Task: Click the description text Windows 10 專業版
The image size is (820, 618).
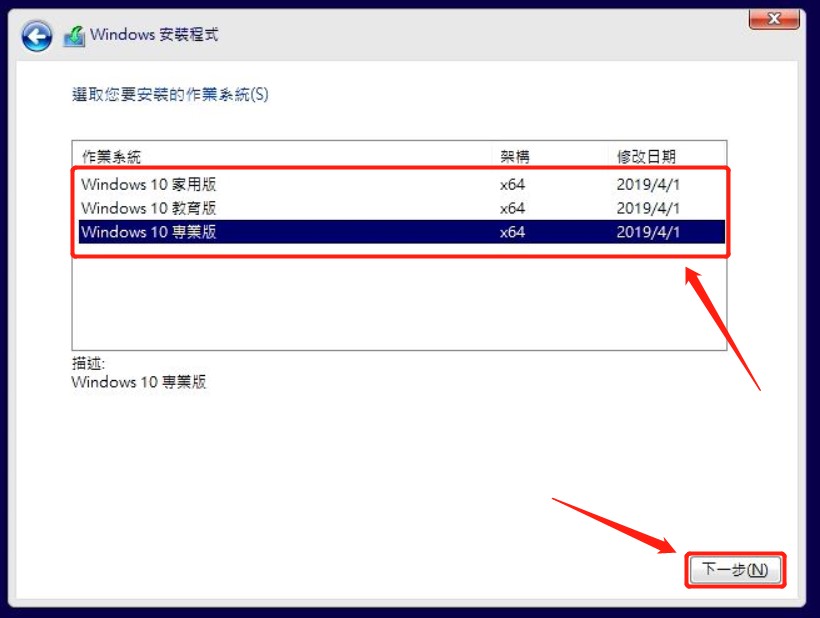Action: point(139,382)
